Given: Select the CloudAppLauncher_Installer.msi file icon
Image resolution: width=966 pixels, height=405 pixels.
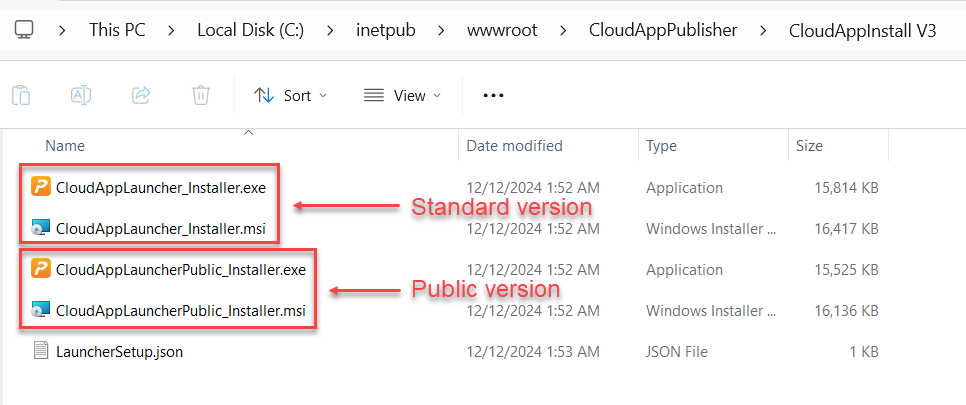Looking at the screenshot, I should click(x=41, y=227).
